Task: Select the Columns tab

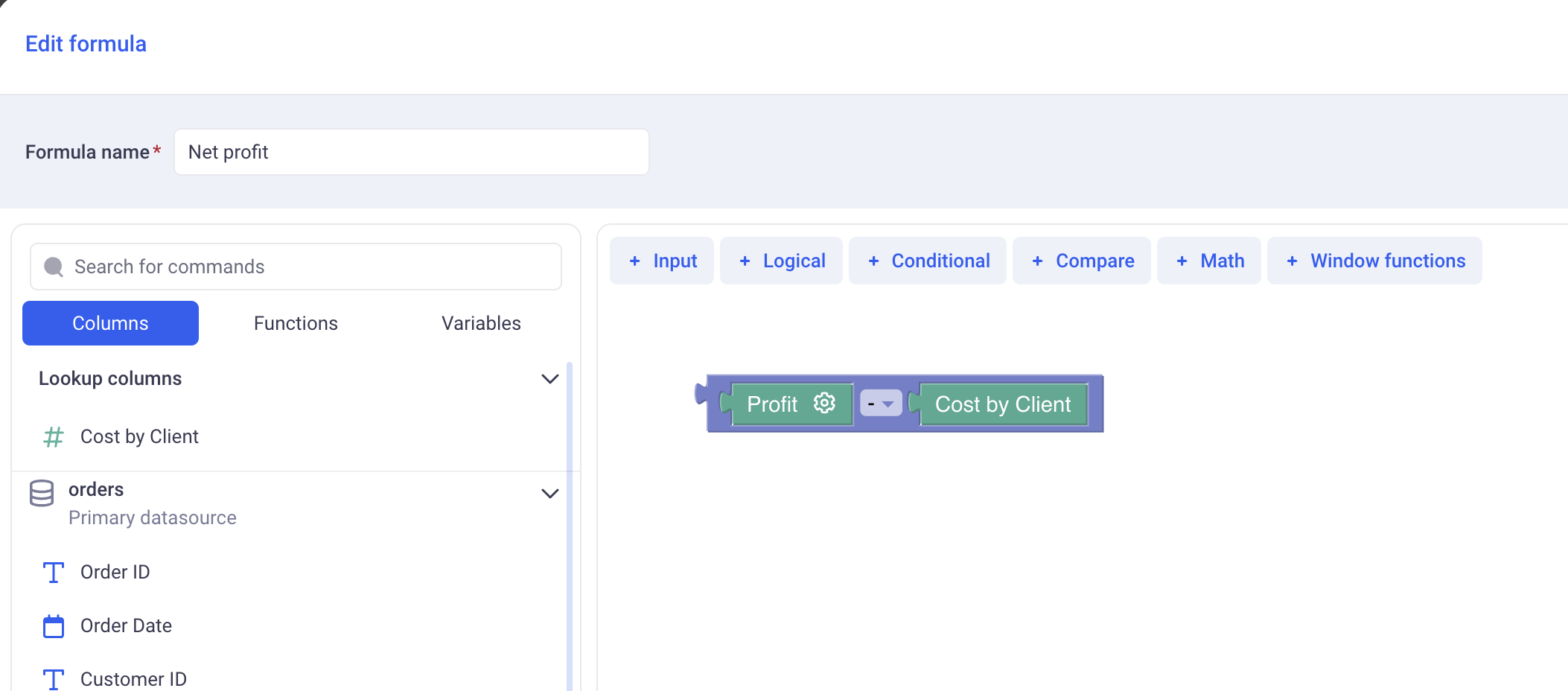Action: coord(110,323)
